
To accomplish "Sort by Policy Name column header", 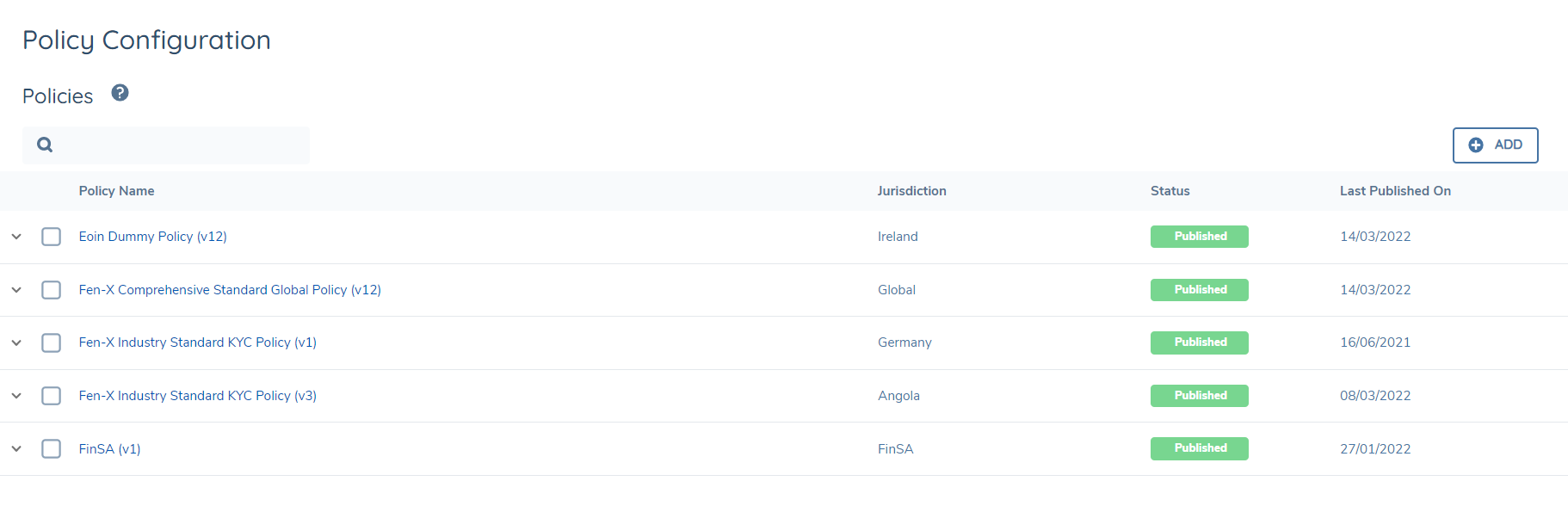I will 116,191.
